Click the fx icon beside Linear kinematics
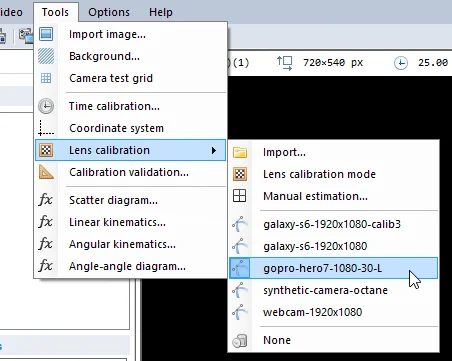The height and width of the screenshot is (361, 452). tap(46, 222)
